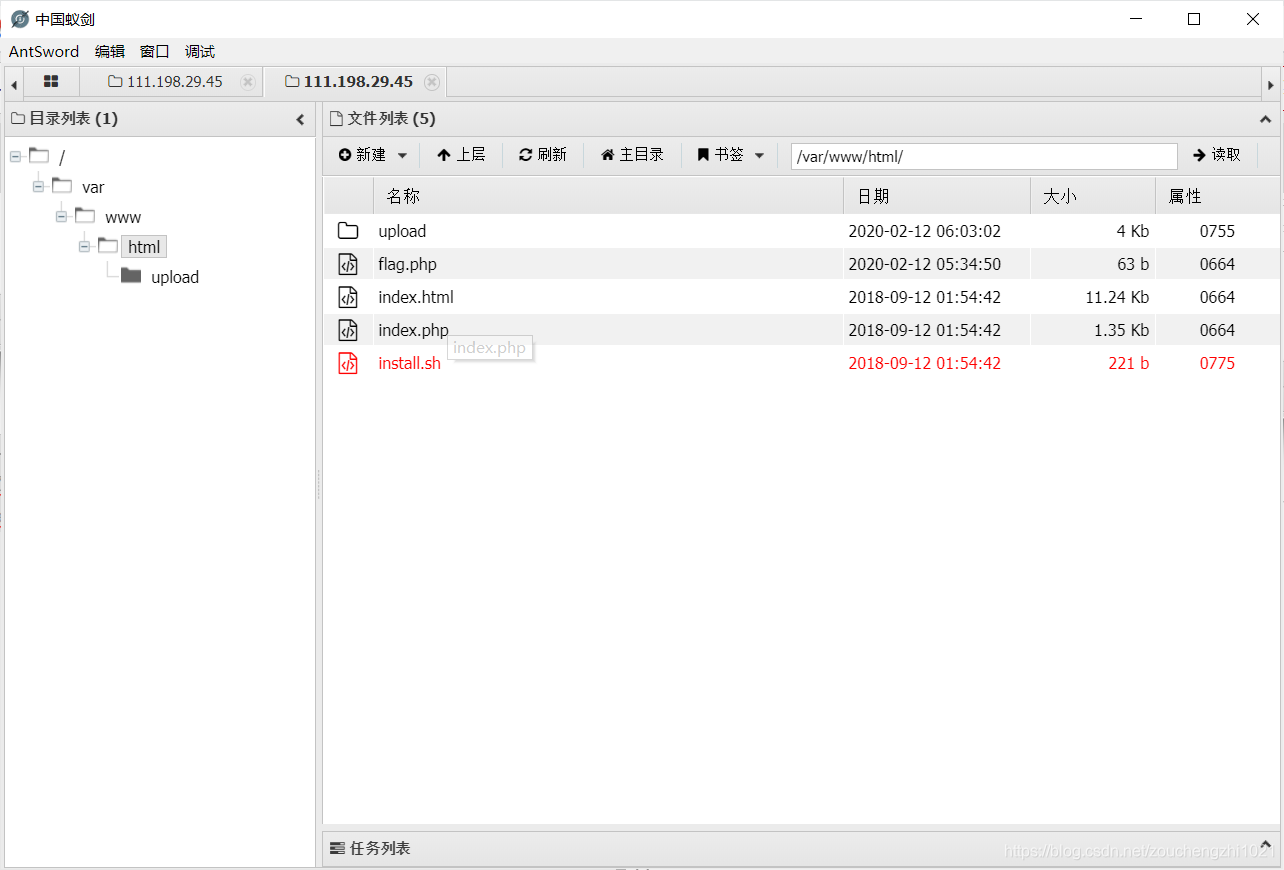1284x870 pixels.
Task: Click size 63 b of flag.php
Action: (x=1133, y=264)
